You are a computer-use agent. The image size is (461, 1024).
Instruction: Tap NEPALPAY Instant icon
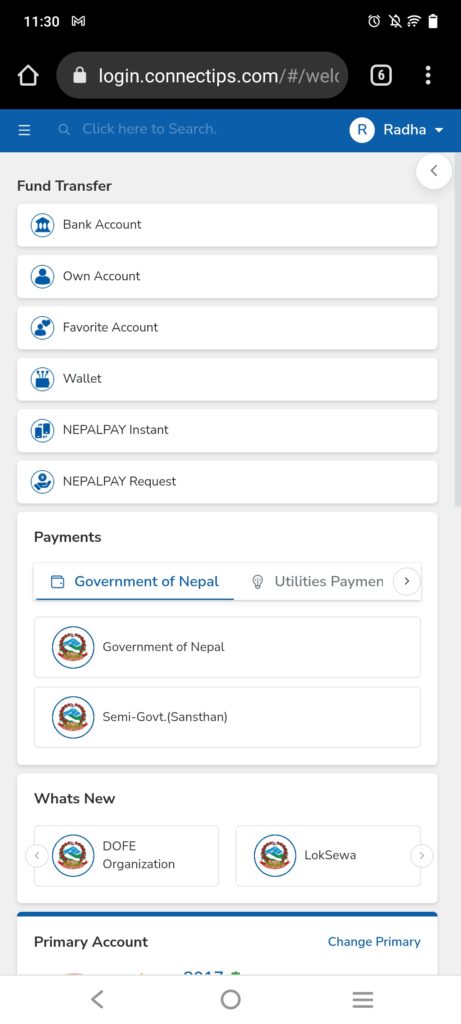tap(42, 430)
